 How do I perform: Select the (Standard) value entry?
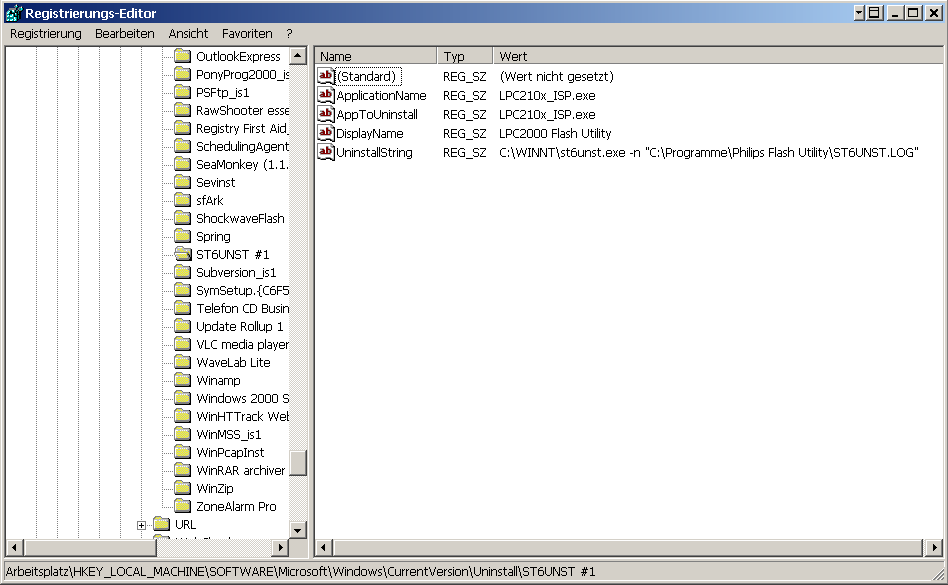coord(367,76)
